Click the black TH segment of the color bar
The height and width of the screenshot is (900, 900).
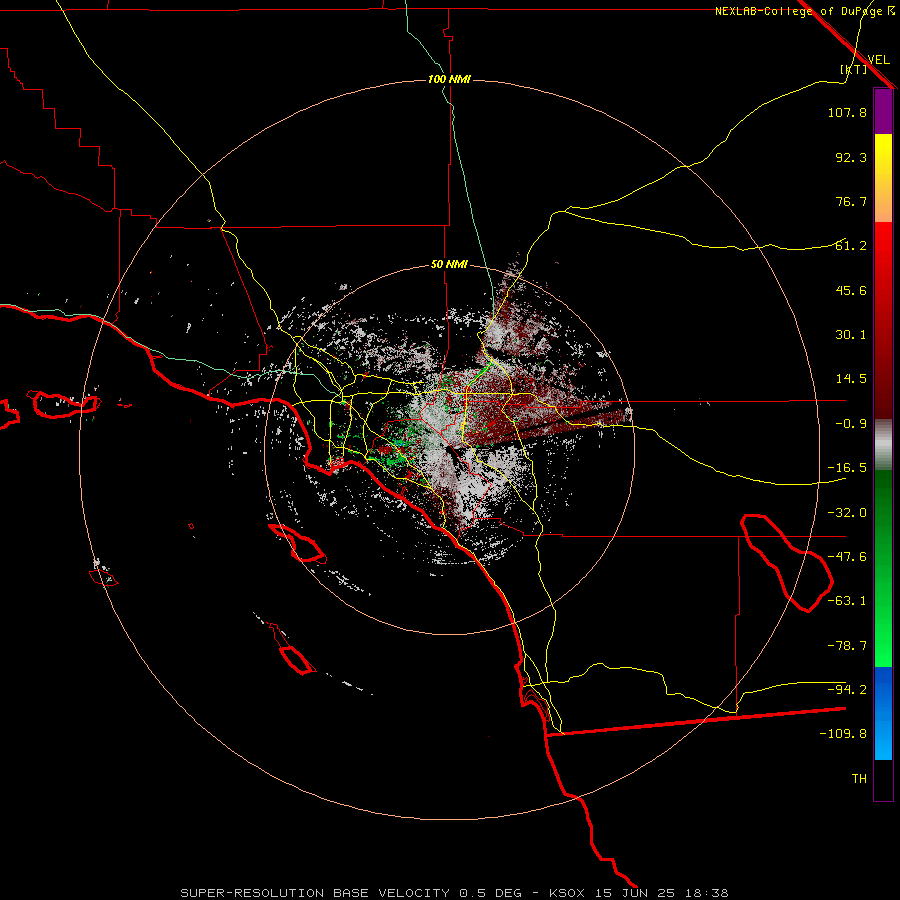883,780
